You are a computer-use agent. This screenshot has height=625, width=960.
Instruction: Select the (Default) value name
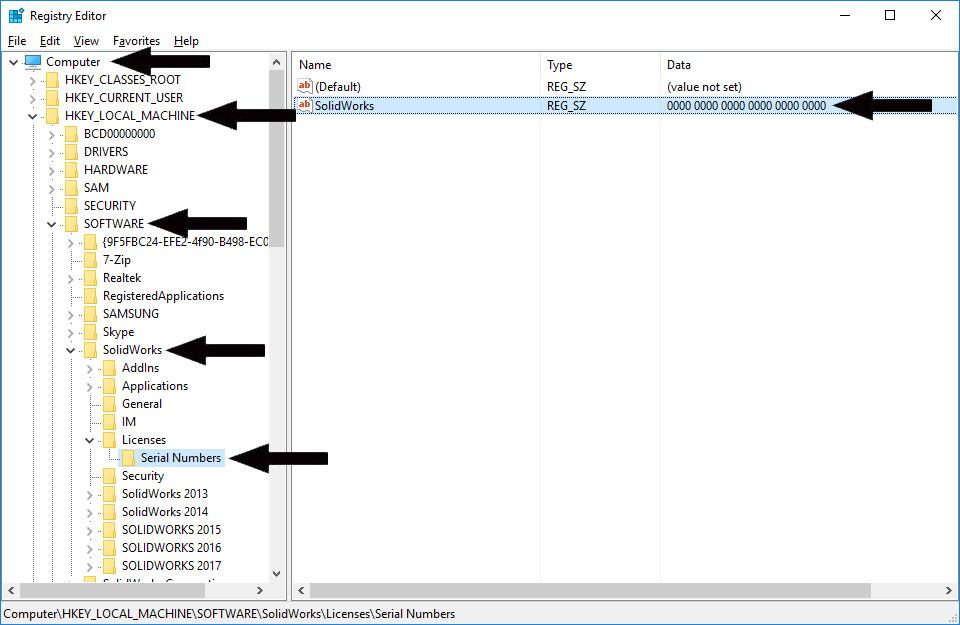[x=338, y=87]
